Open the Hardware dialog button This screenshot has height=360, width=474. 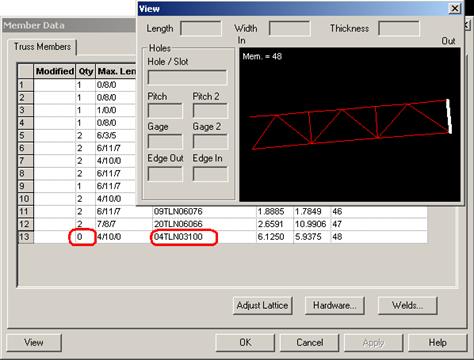(x=334, y=305)
